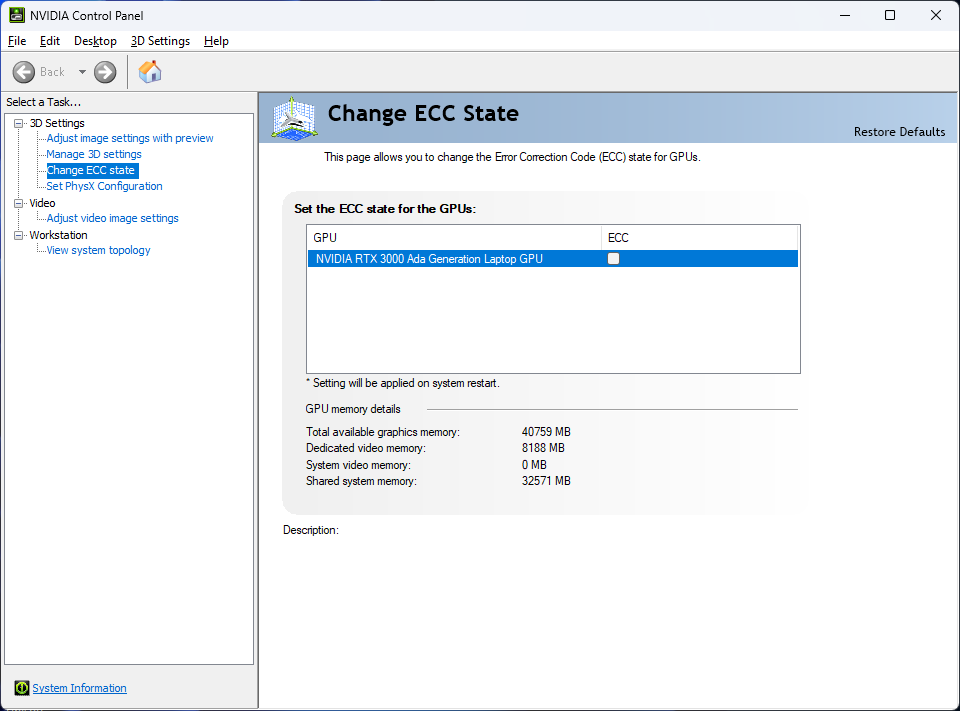Click the Back arrow icon

[24, 72]
